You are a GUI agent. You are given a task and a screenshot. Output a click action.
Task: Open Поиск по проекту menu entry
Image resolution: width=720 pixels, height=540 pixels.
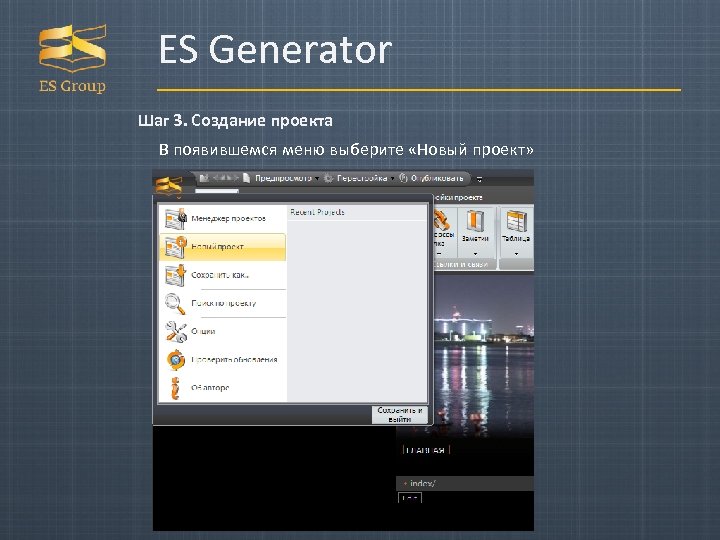(222, 303)
